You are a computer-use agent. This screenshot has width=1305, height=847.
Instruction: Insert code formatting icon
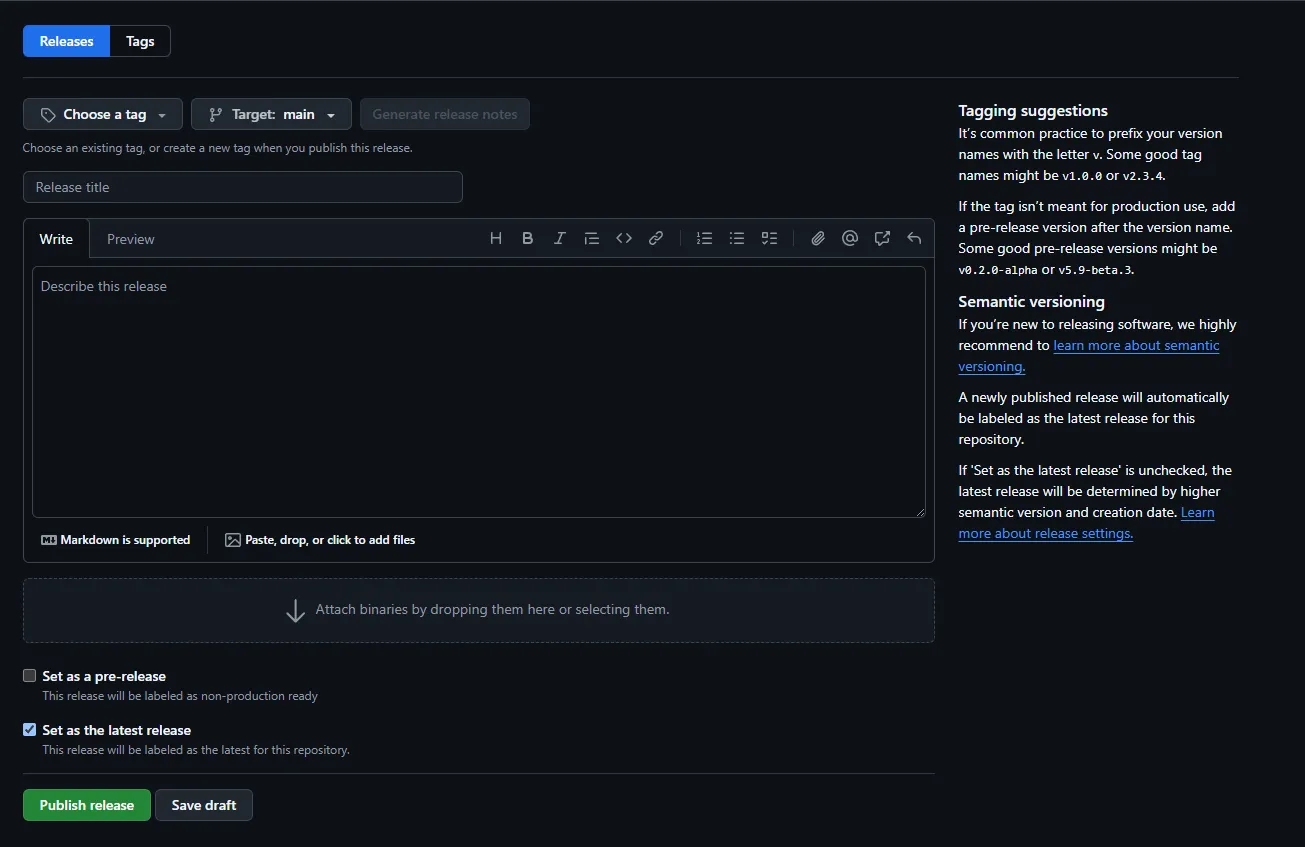pos(624,238)
